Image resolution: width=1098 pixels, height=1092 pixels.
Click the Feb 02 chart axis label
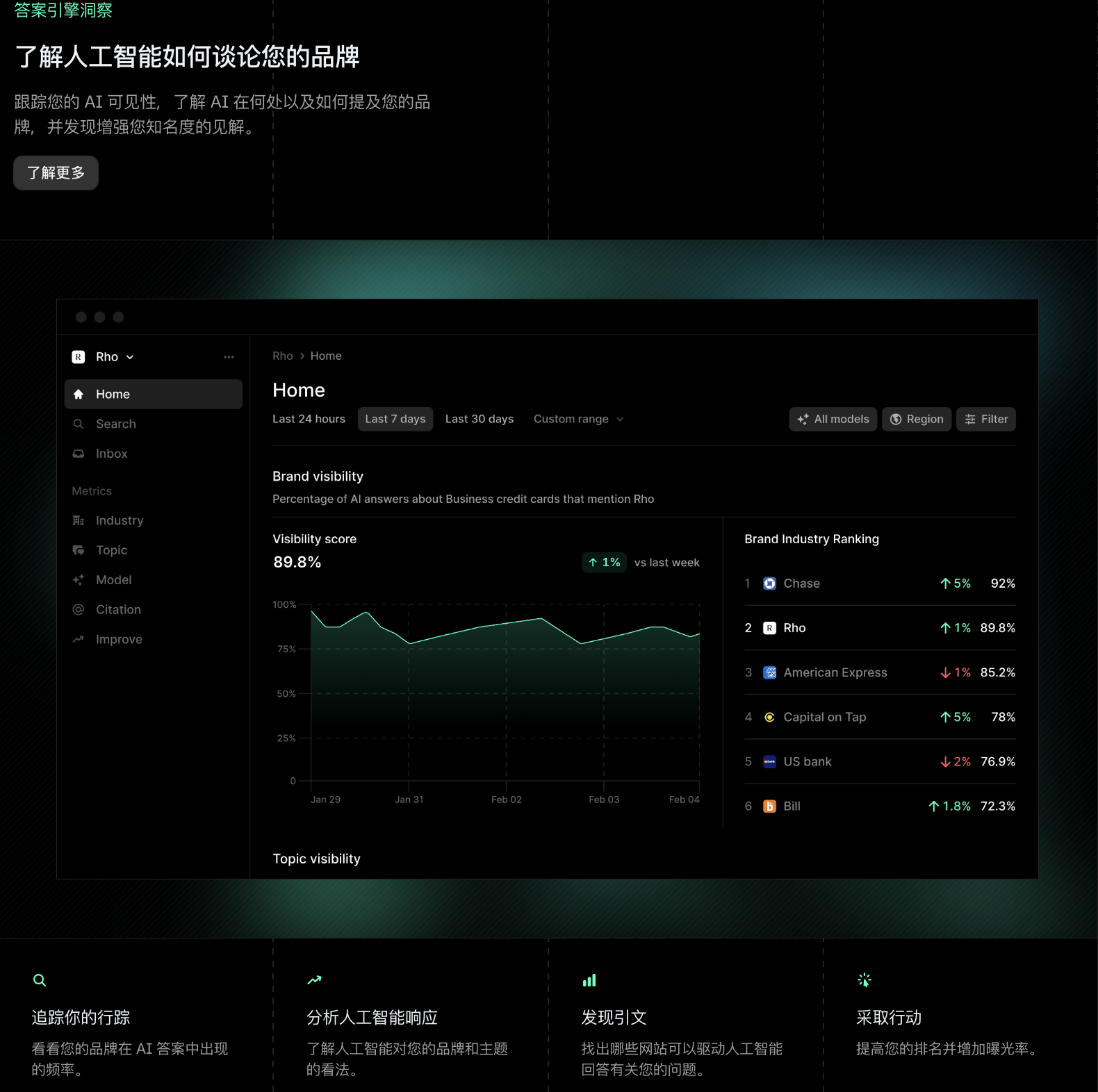pyautogui.click(x=507, y=800)
